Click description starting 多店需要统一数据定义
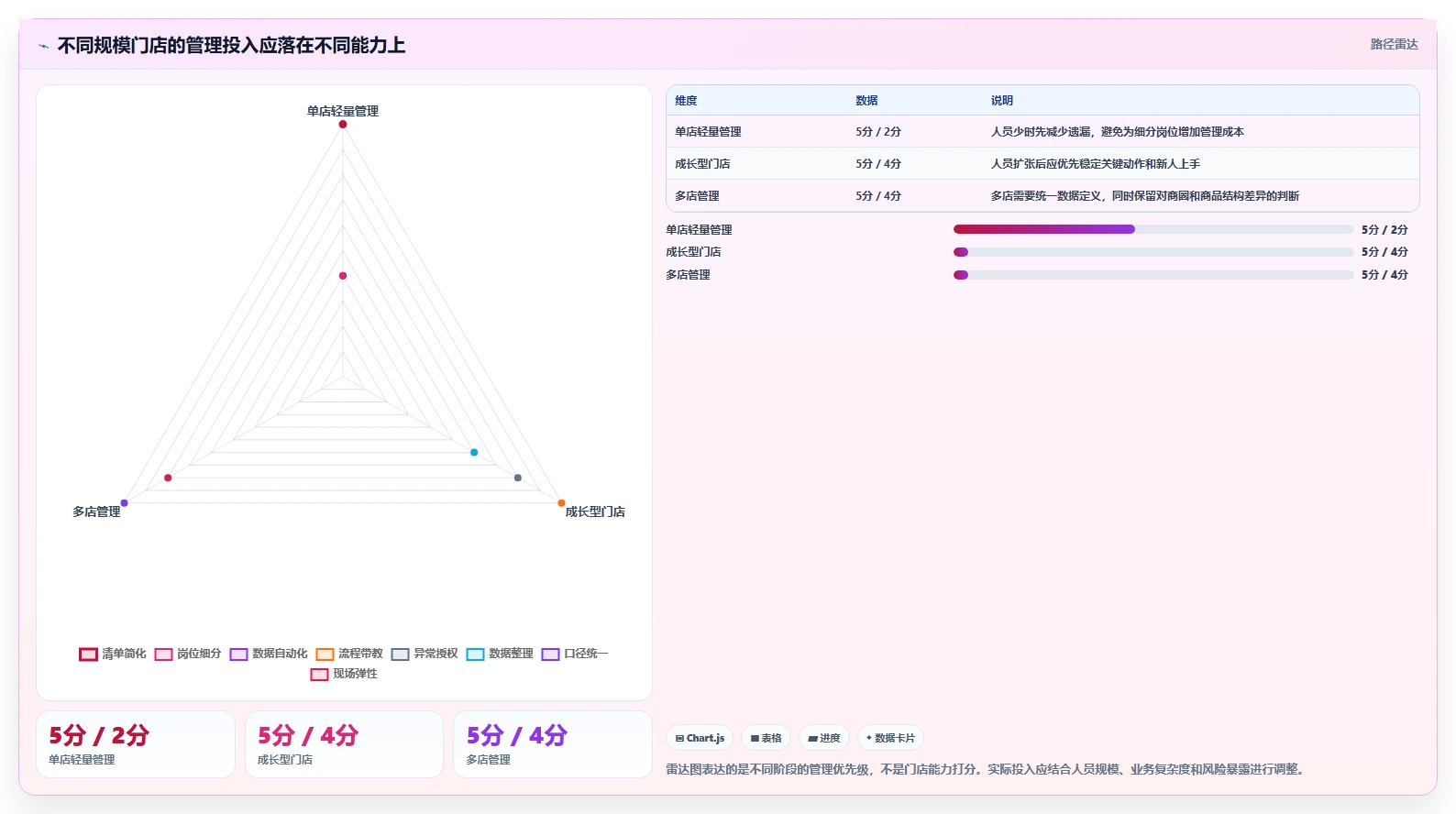Image resolution: width=1456 pixels, height=814 pixels. [x=1144, y=196]
